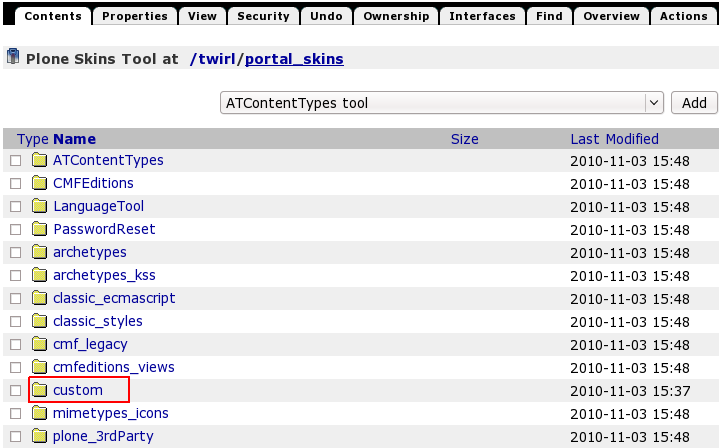Click the root slash before twirl

point(193,59)
